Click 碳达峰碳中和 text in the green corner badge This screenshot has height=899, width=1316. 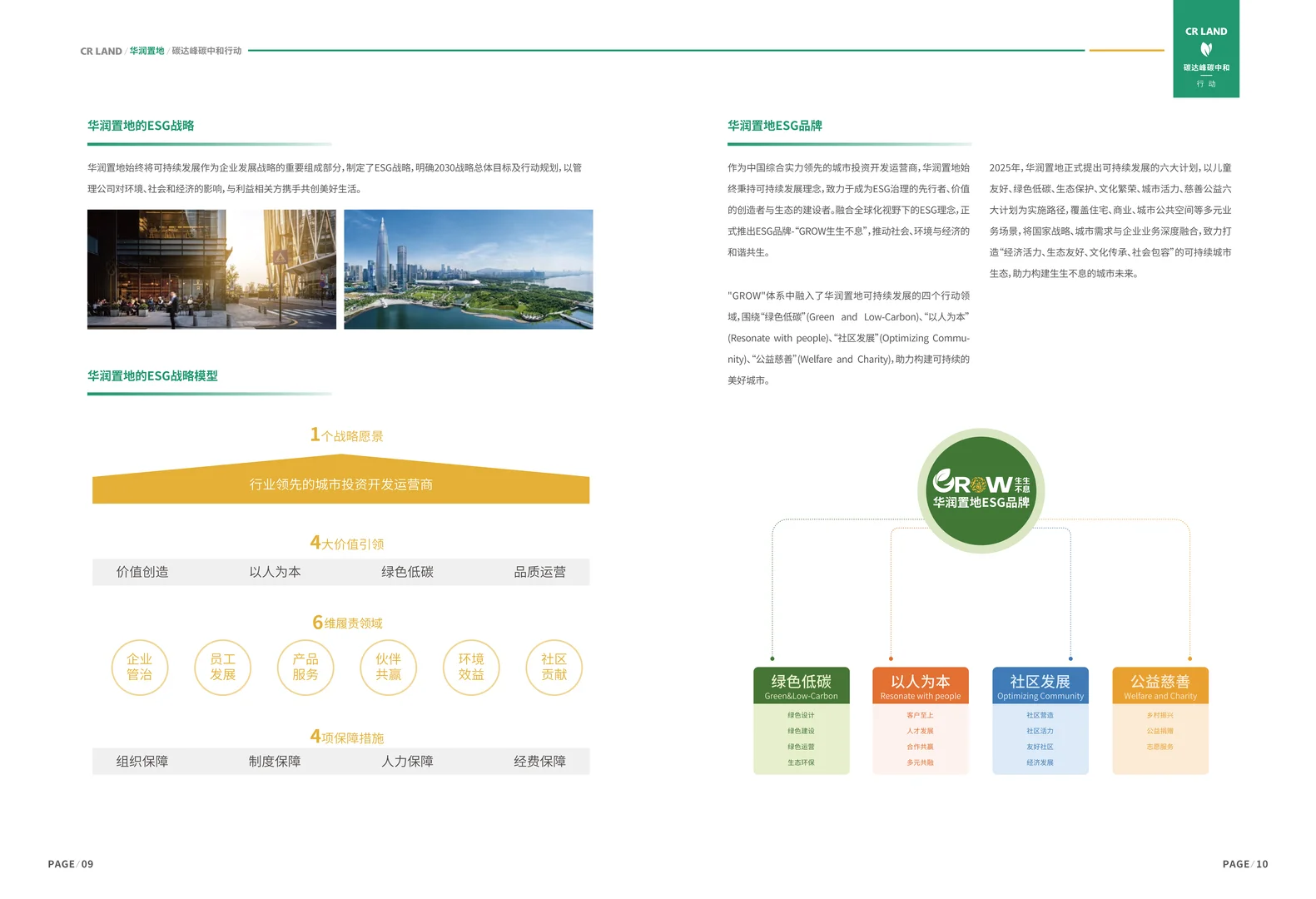(1206, 67)
